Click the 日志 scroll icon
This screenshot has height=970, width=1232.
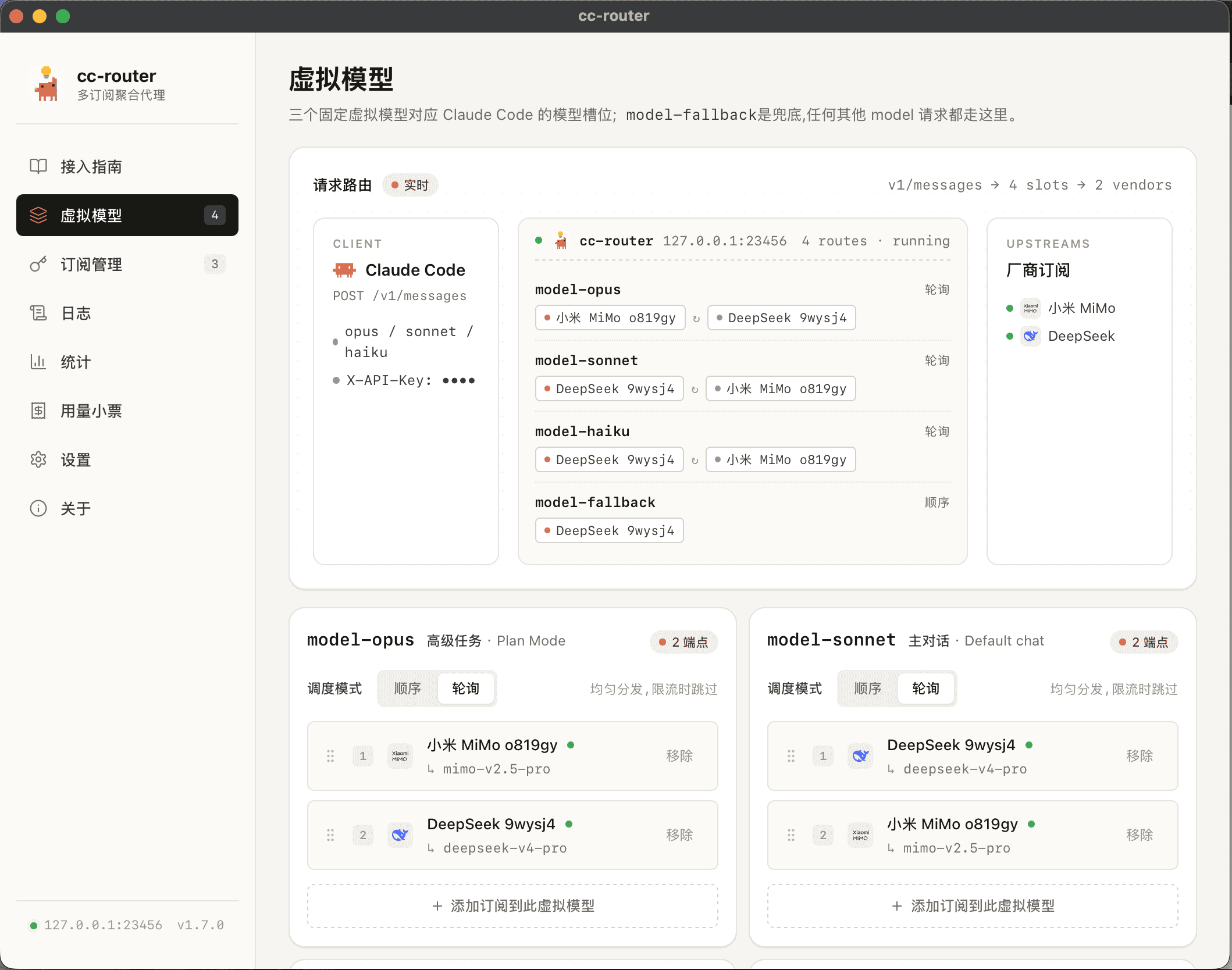pos(38,313)
